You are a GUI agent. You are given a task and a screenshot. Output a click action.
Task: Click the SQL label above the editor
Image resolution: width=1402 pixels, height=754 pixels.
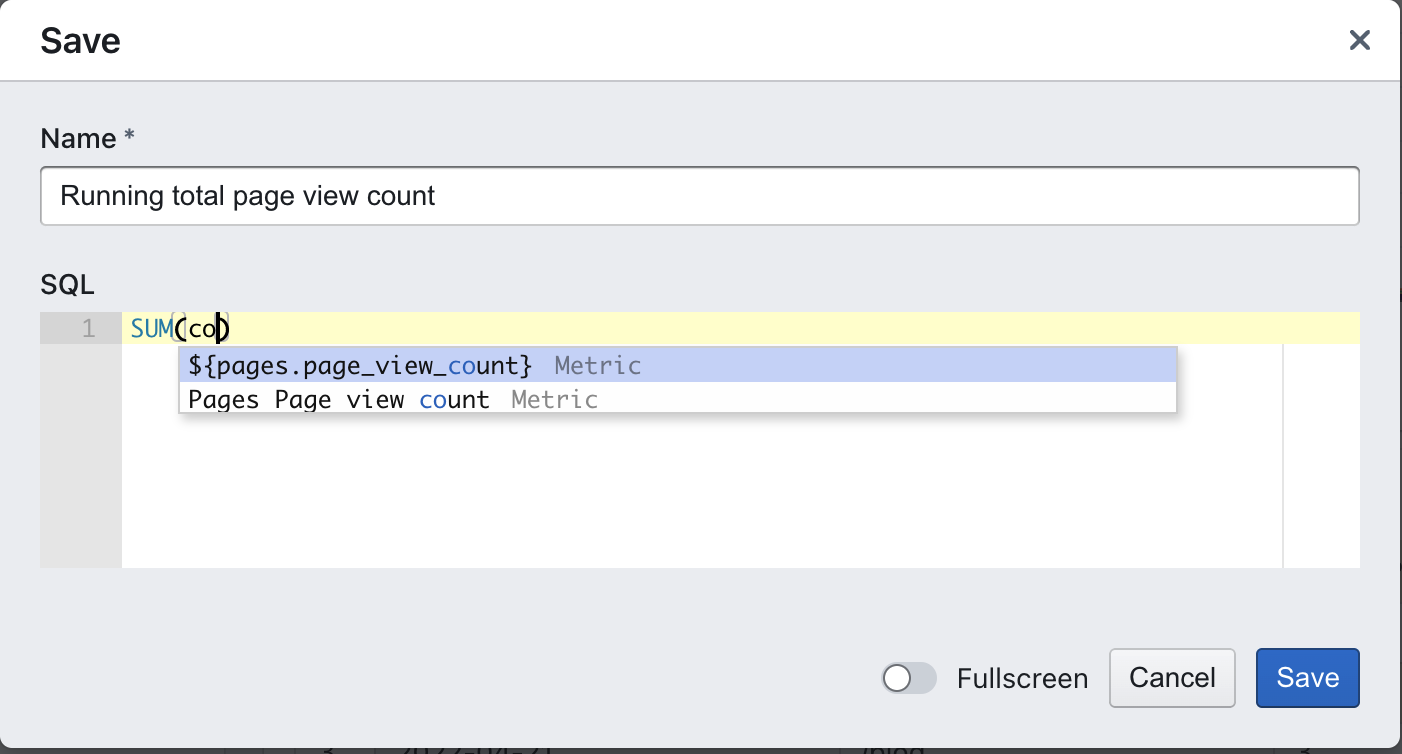coord(67,285)
